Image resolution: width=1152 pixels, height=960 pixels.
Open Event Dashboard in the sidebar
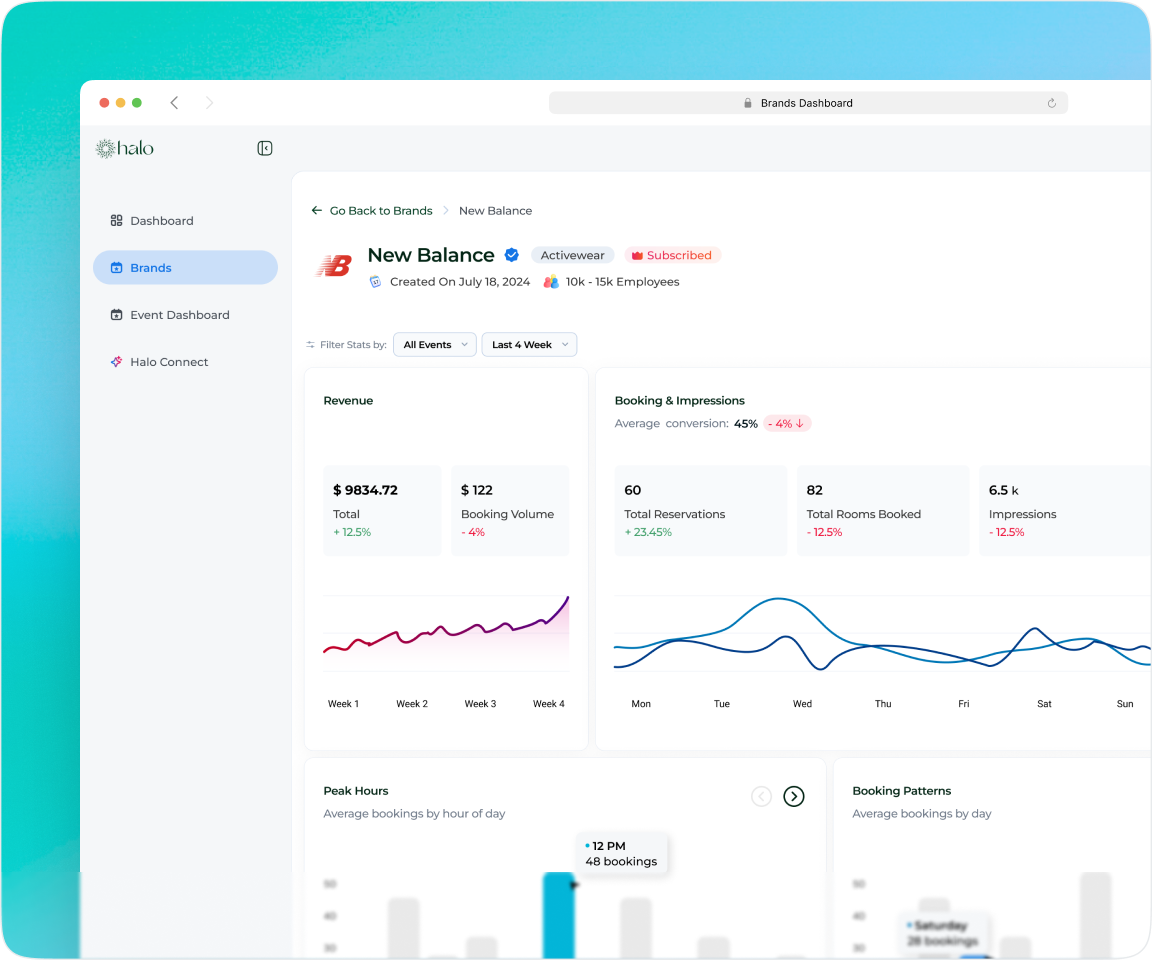point(185,314)
